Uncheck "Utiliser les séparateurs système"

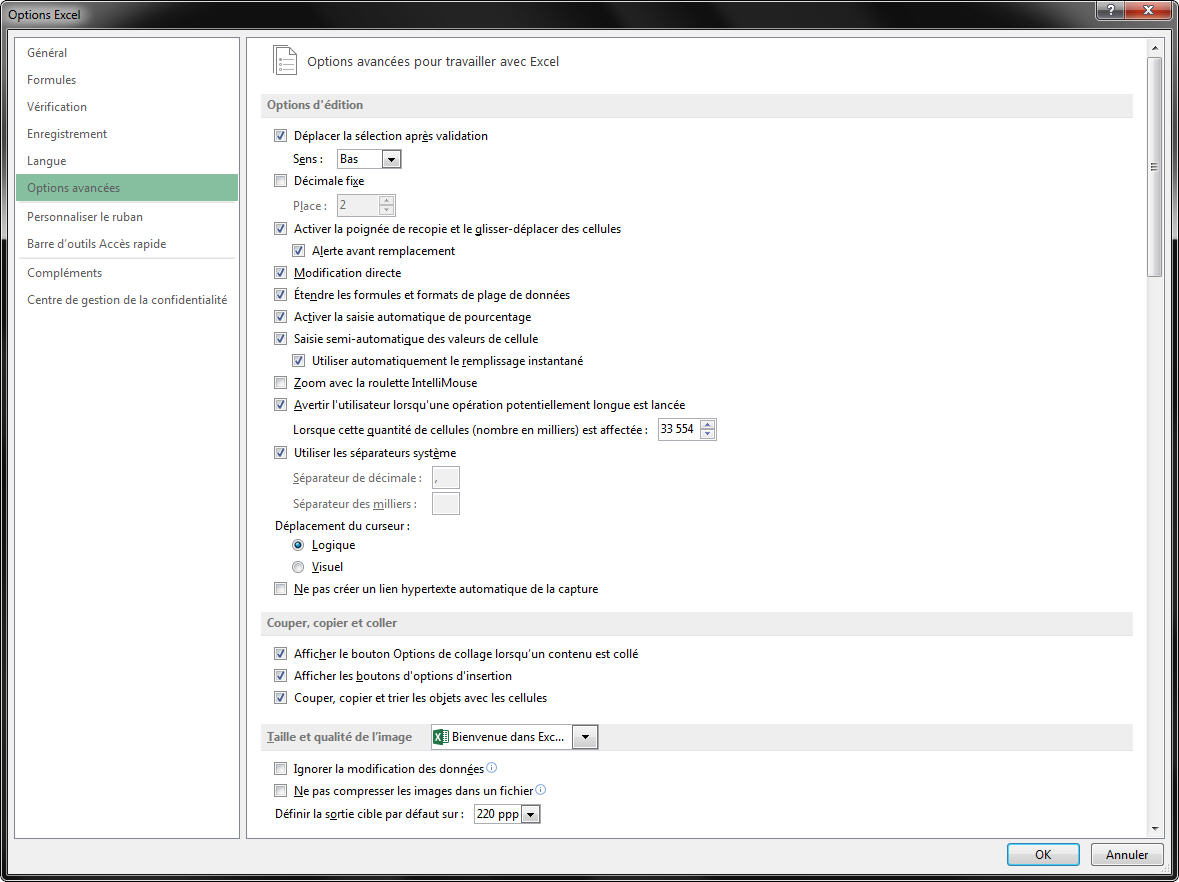point(280,453)
